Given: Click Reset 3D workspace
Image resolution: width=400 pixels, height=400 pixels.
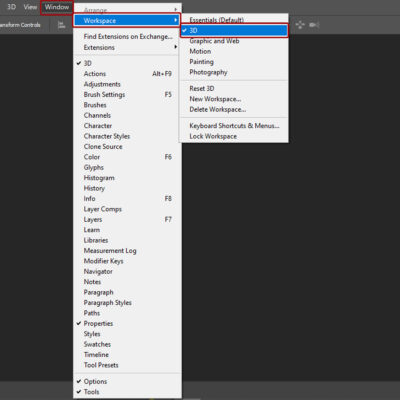Looking at the screenshot, I should 234,88.
